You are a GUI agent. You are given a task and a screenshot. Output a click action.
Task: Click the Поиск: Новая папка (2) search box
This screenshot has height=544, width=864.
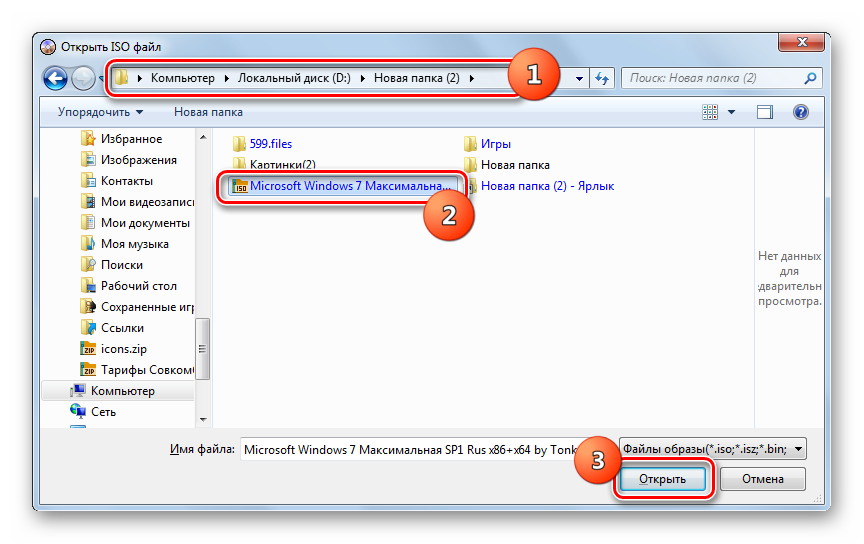(x=722, y=78)
